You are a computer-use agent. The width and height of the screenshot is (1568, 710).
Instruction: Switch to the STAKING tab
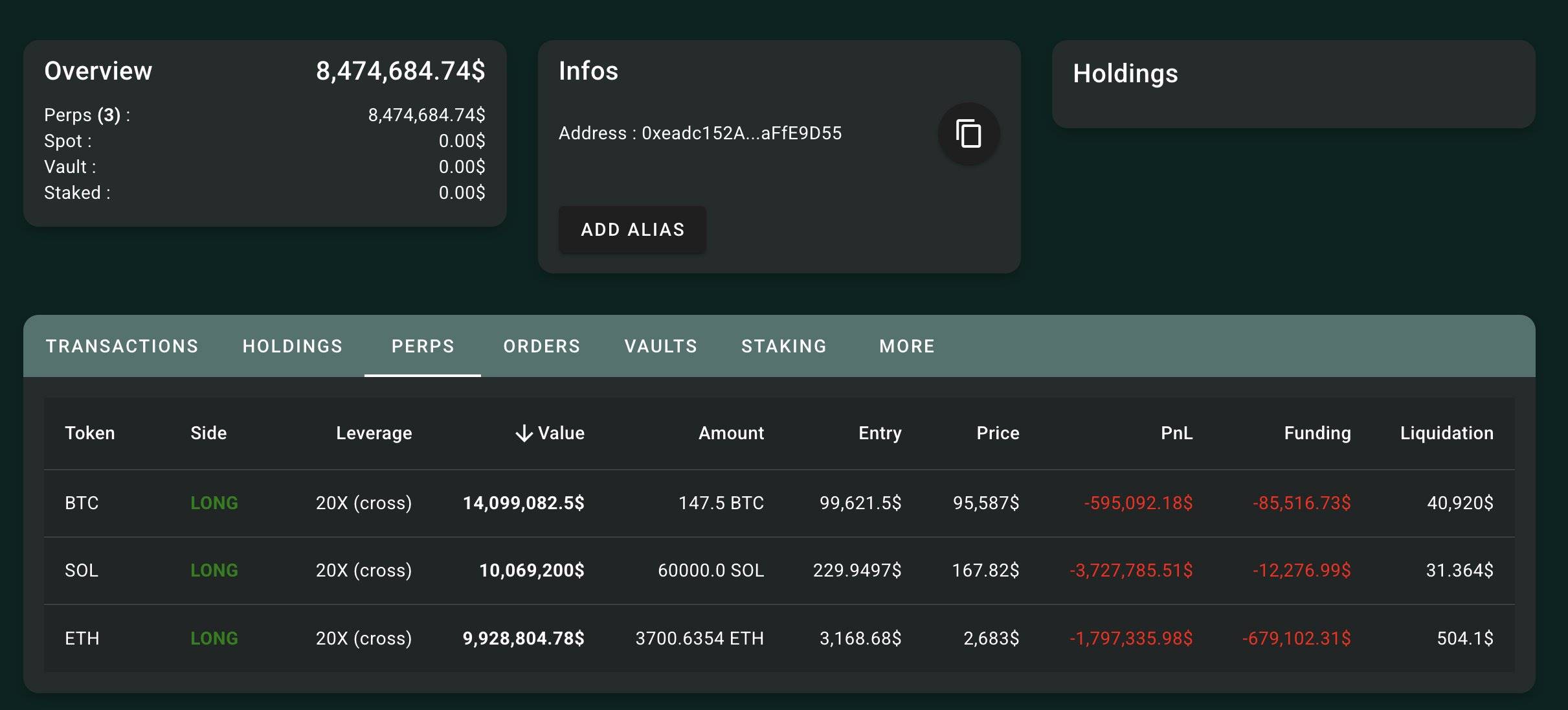[783, 346]
